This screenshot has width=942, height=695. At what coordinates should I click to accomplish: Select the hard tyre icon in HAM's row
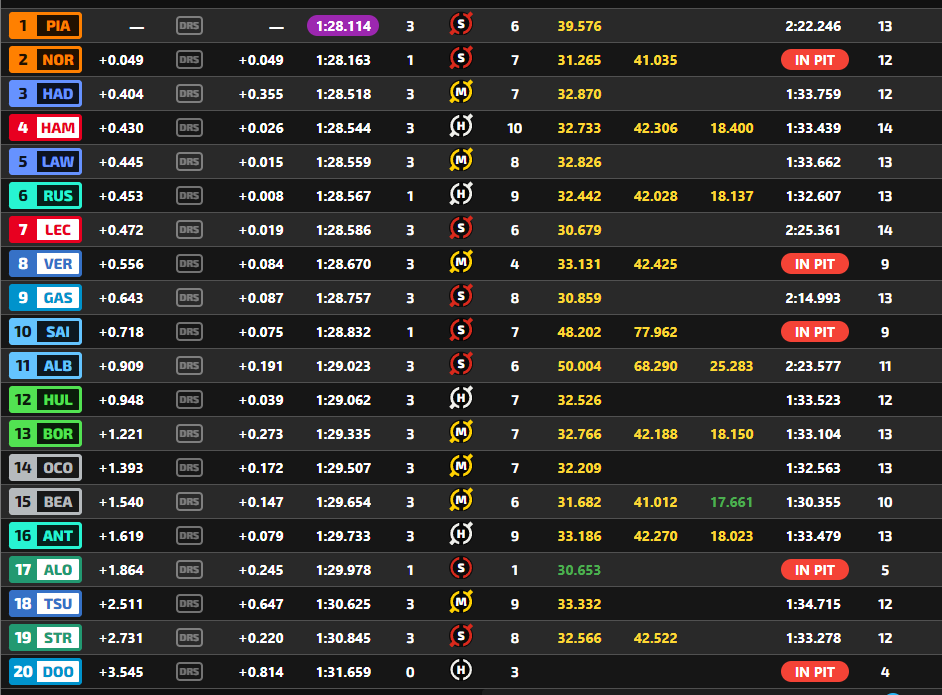click(x=461, y=128)
